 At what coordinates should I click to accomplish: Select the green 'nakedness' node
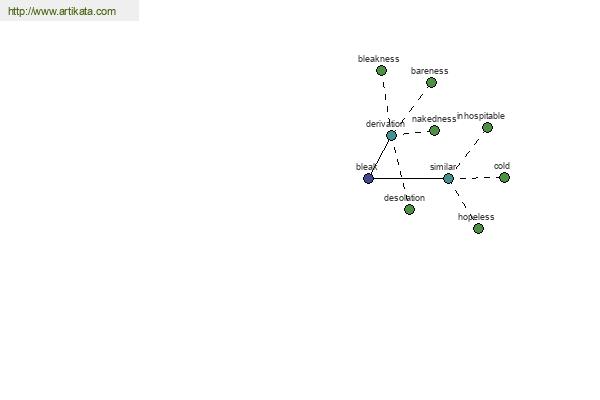[x=434, y=131]
